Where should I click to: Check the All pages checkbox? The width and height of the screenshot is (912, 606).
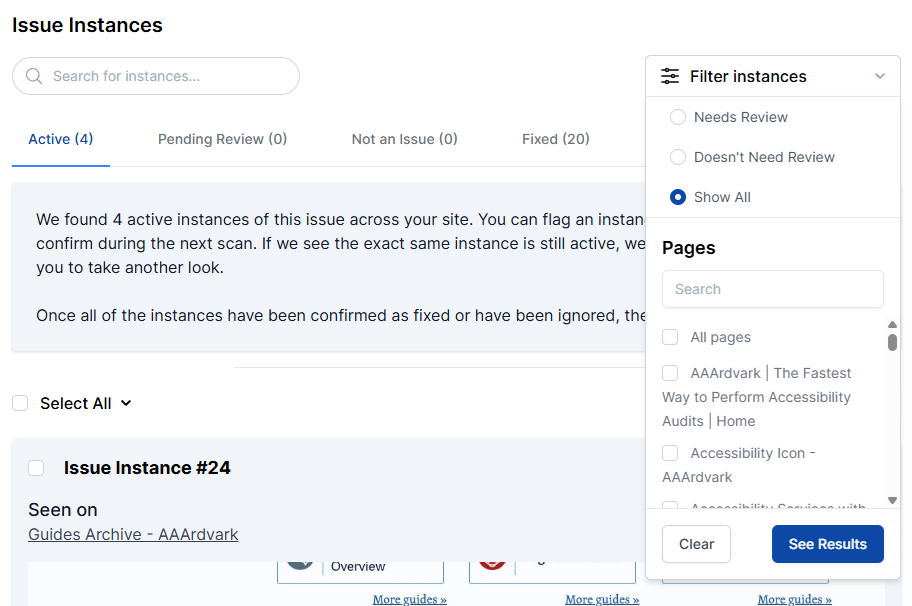pyautogui.click(x=670, y=337)
